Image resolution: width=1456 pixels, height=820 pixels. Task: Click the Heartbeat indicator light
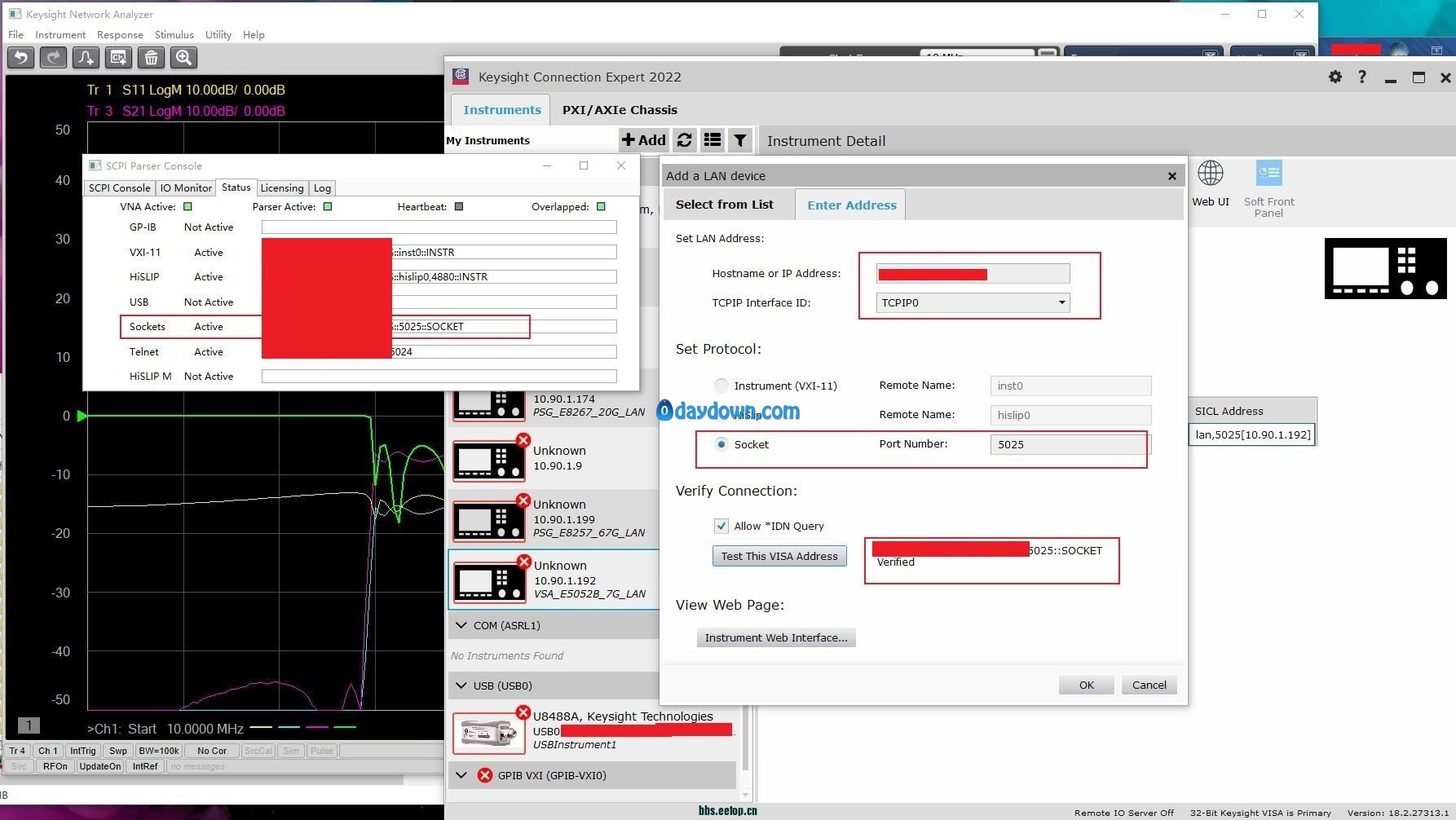click(459, 206)
